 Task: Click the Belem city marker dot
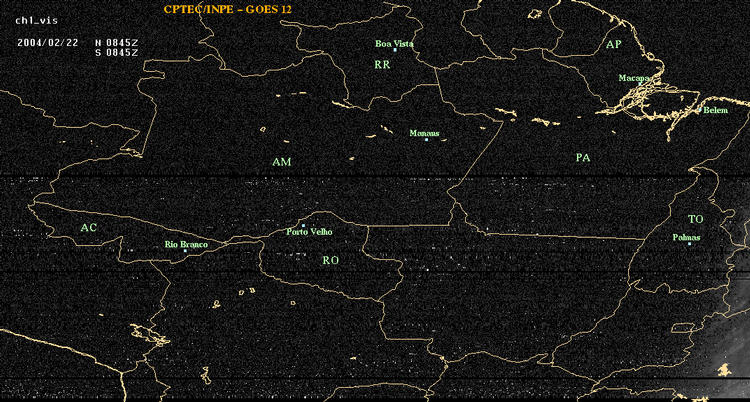point(700,110)
